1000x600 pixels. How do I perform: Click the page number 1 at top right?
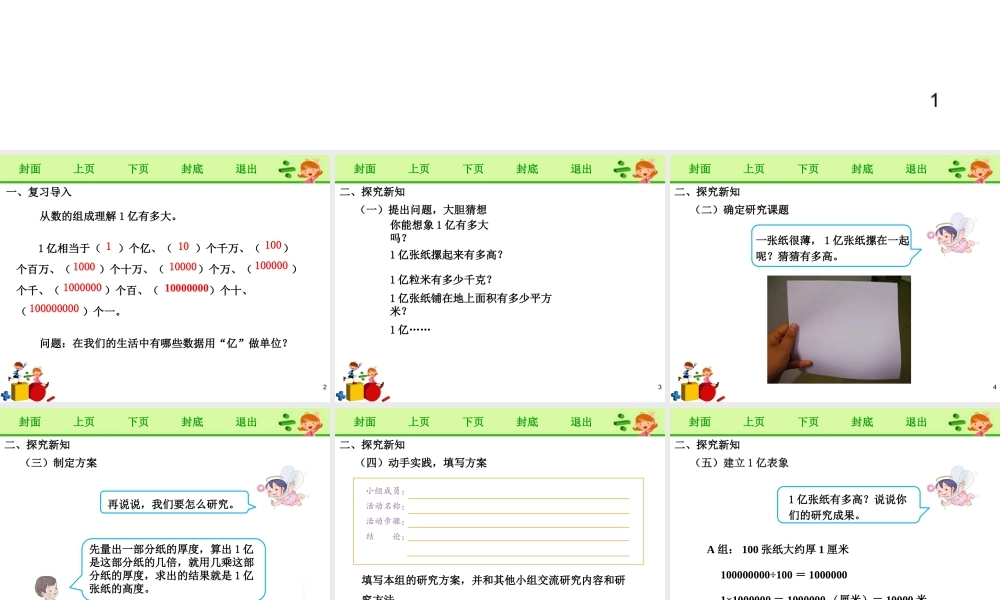pyautogui.click(x=934, y=98)
